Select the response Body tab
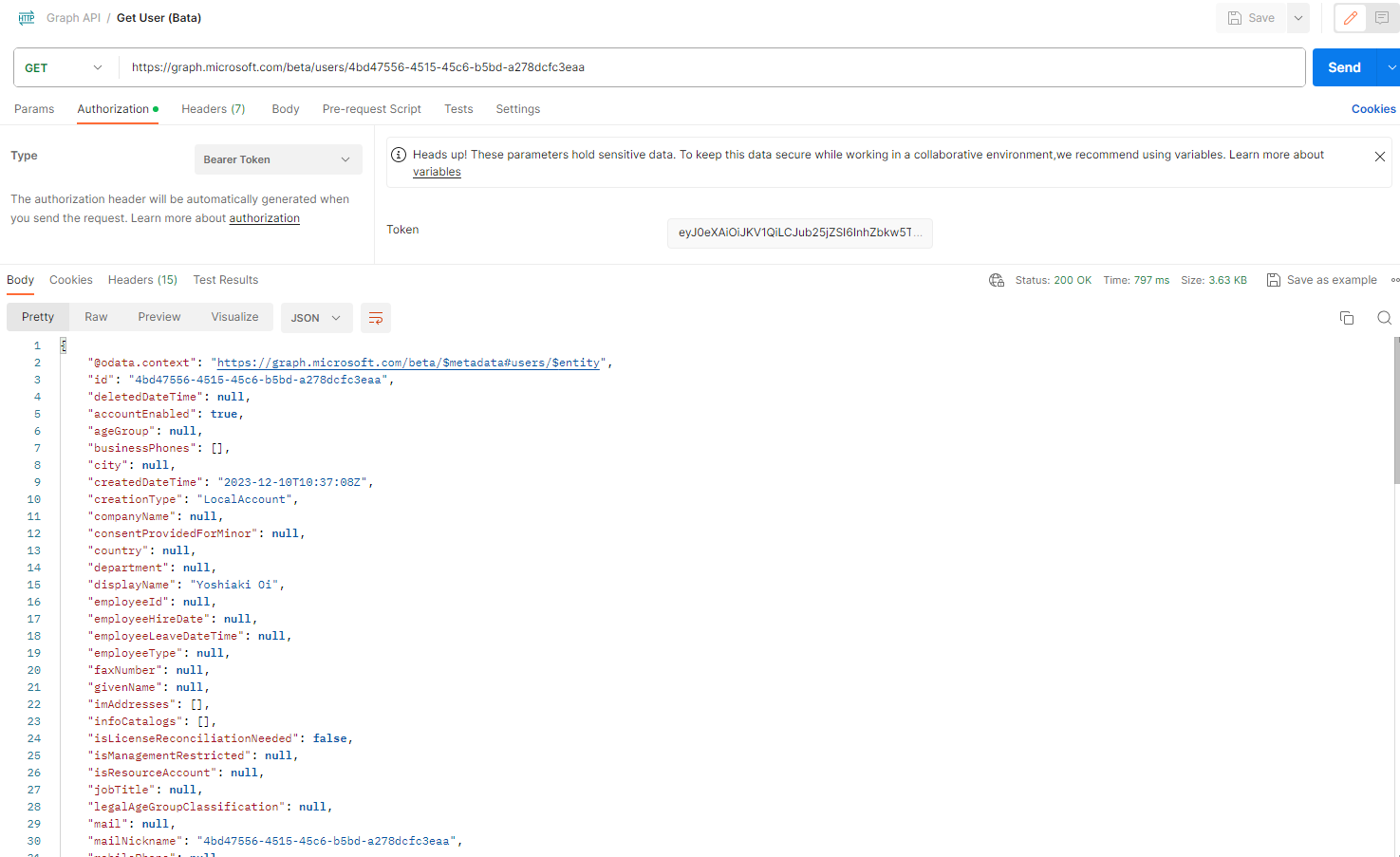This screenshot has width=1400, height=857. 21,280
